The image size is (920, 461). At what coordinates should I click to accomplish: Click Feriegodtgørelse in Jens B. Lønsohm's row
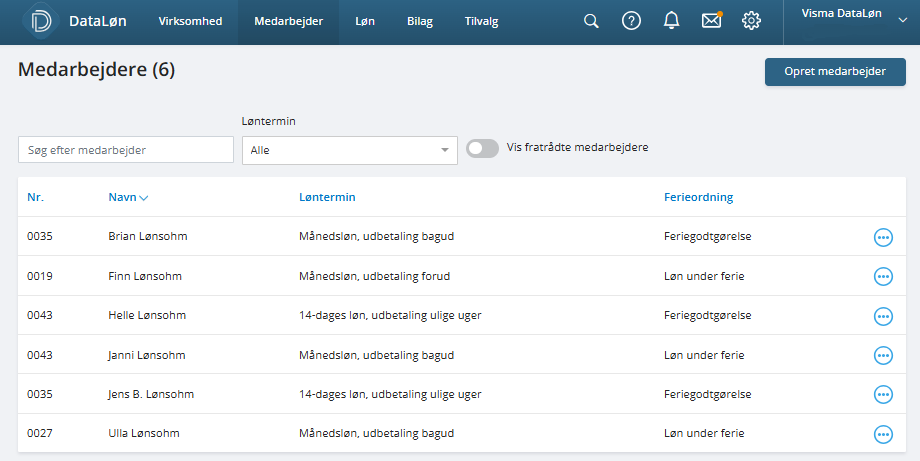(708, 395)
